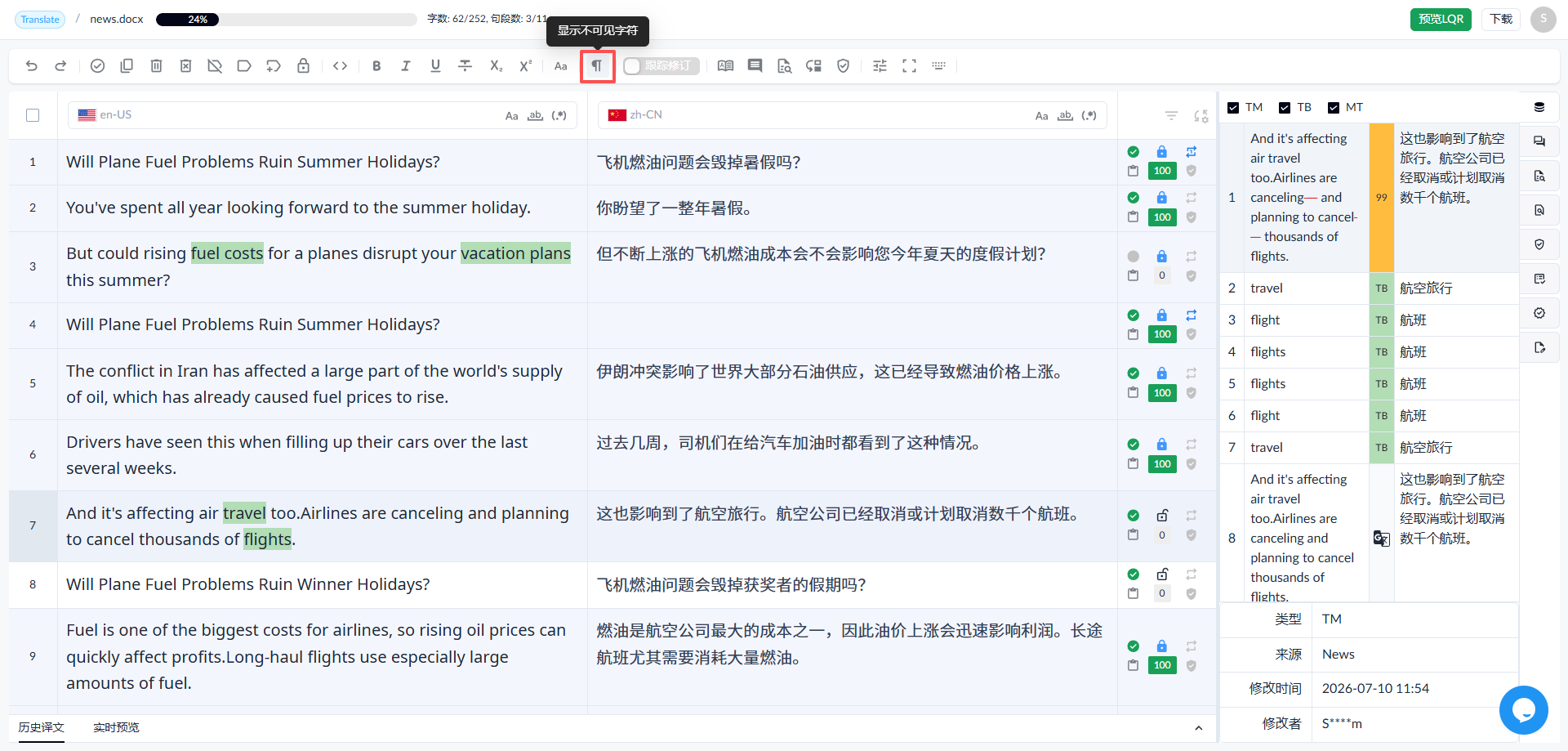This screenshot has height=751, width=1568.
Task: Uncheck the TM checkbox
Action: [x=1233, y=108]
